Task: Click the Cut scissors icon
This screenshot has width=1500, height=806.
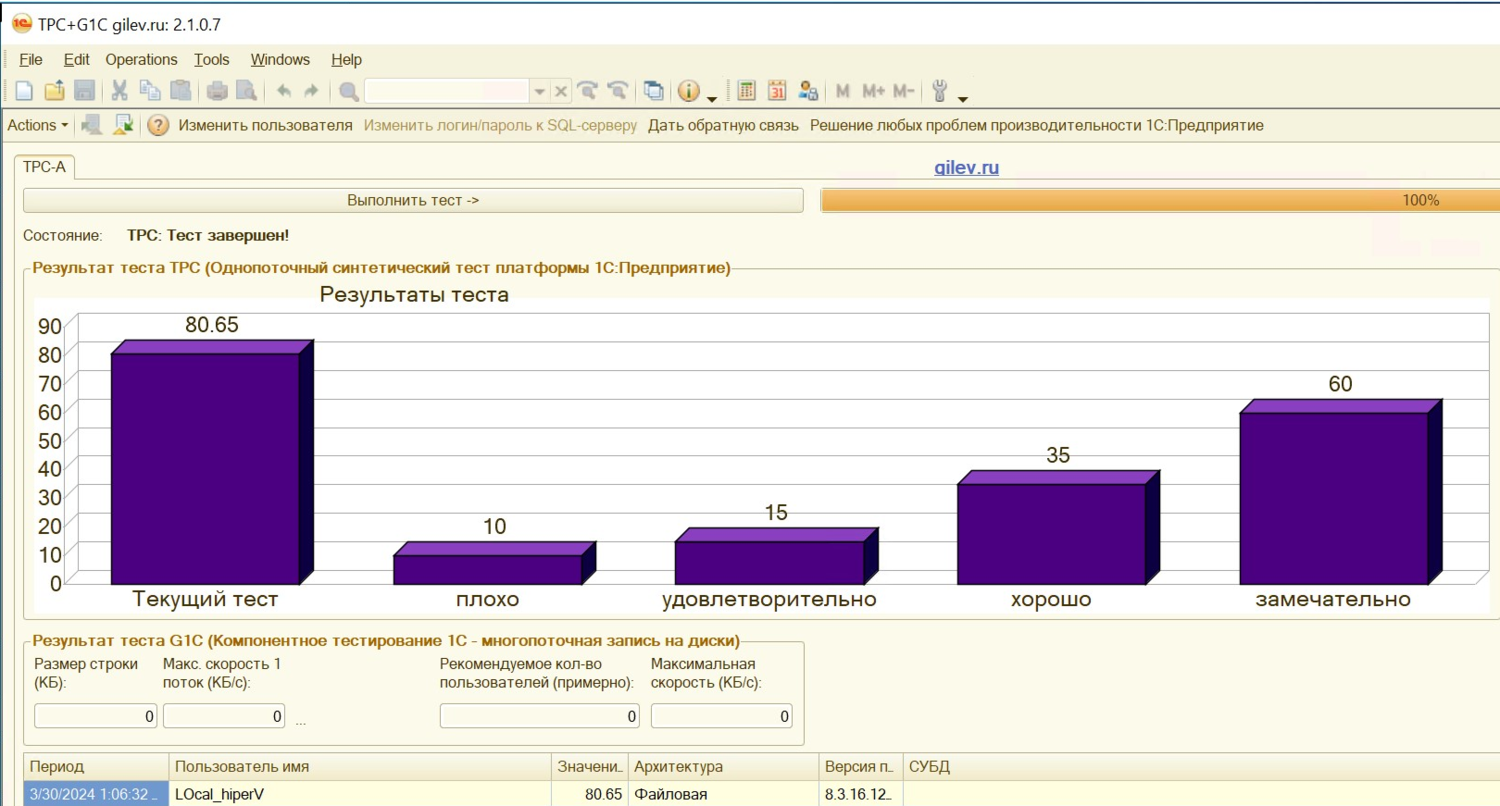Action: click(x=120, y=91)
